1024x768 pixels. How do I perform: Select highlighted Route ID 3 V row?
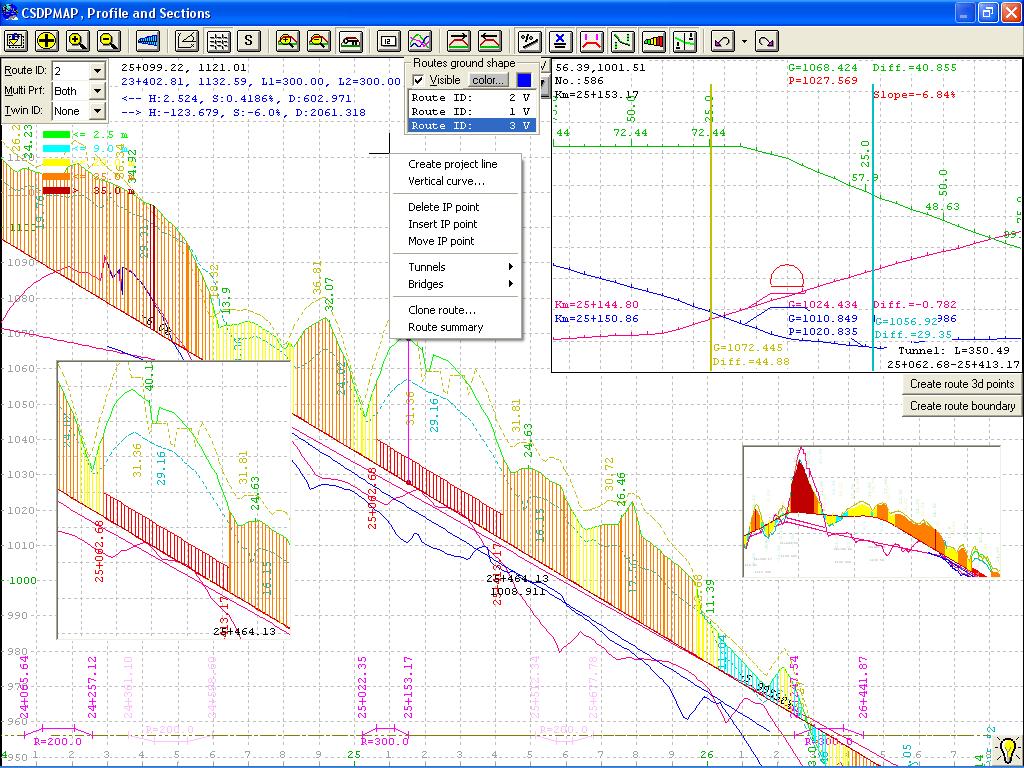coord(472,125)
